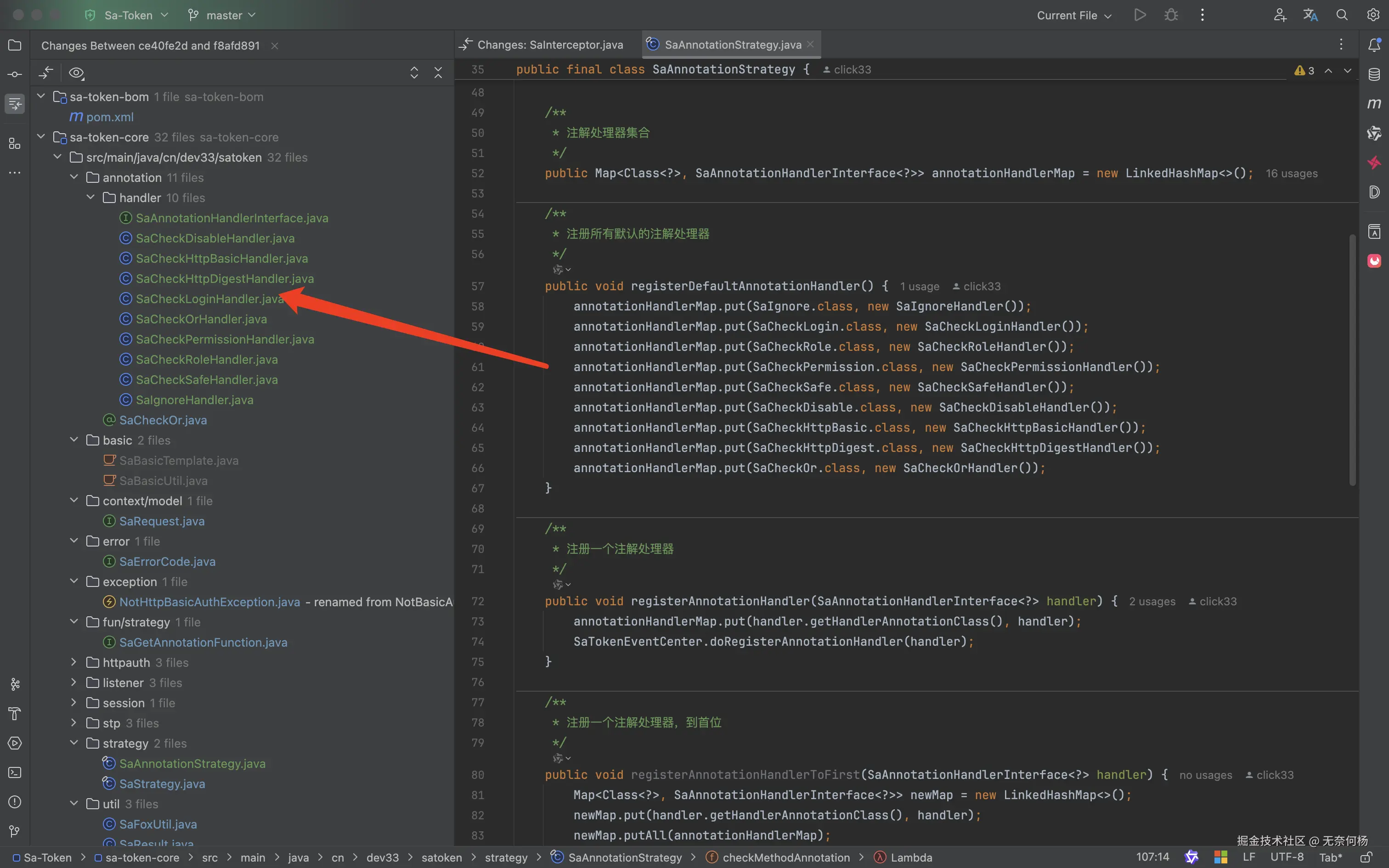
Task: Click the Run play button
Action: pyautogui.click(x=1140, y=15)
